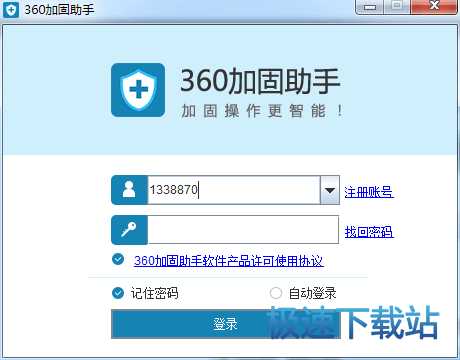Focus the empty password field

point(243,230)
